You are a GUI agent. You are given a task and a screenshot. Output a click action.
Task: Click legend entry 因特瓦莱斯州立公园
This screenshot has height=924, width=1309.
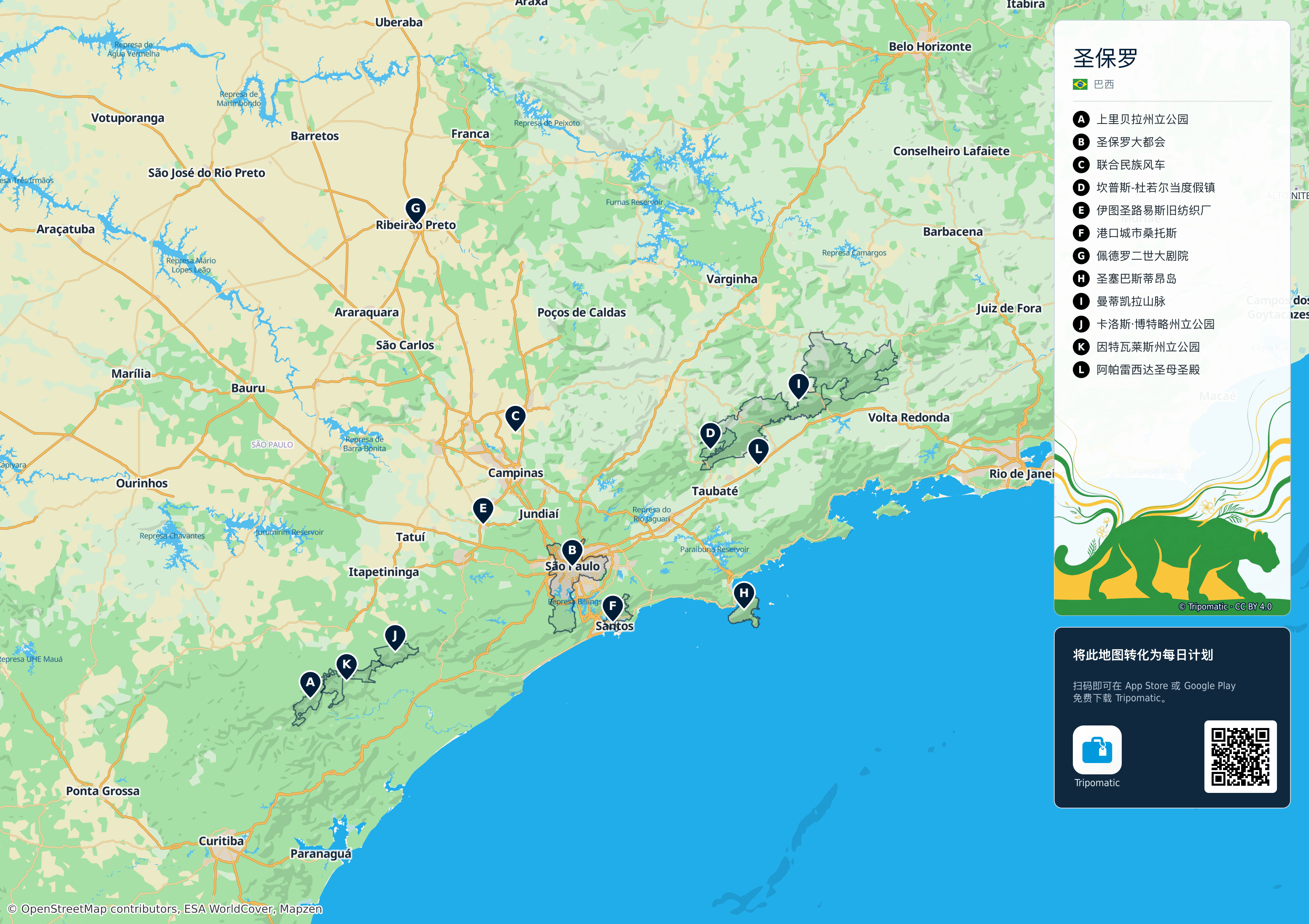click(x=1147, y=347)
